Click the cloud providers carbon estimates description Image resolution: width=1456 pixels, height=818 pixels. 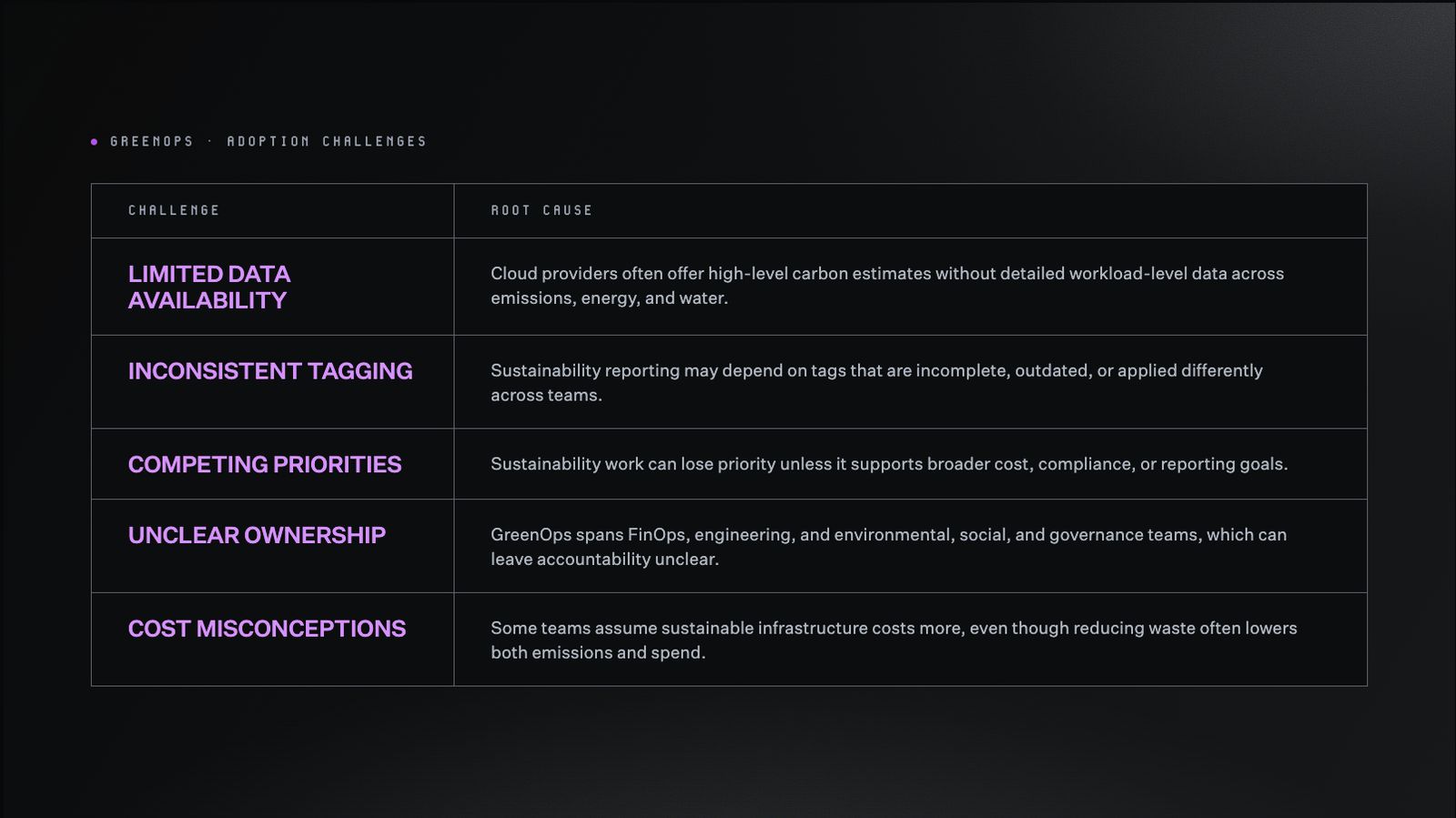887,286
